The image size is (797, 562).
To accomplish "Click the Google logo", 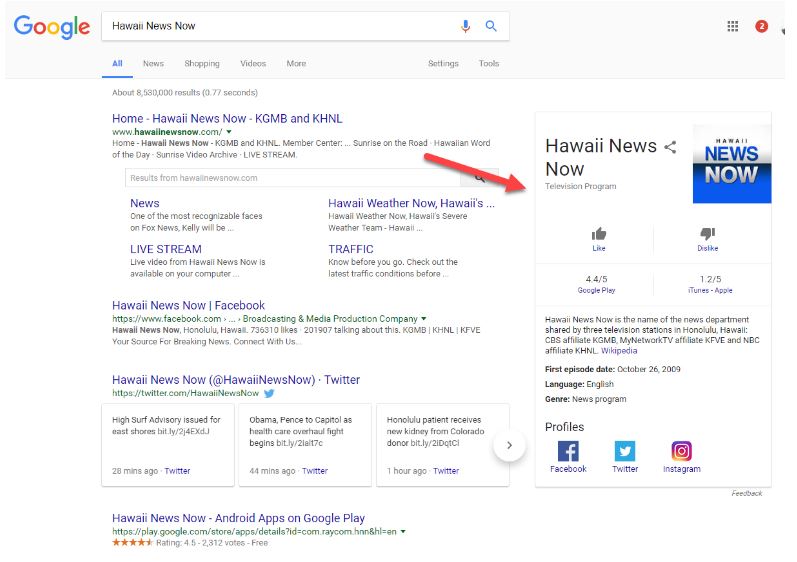I will (x=52, y=26).
